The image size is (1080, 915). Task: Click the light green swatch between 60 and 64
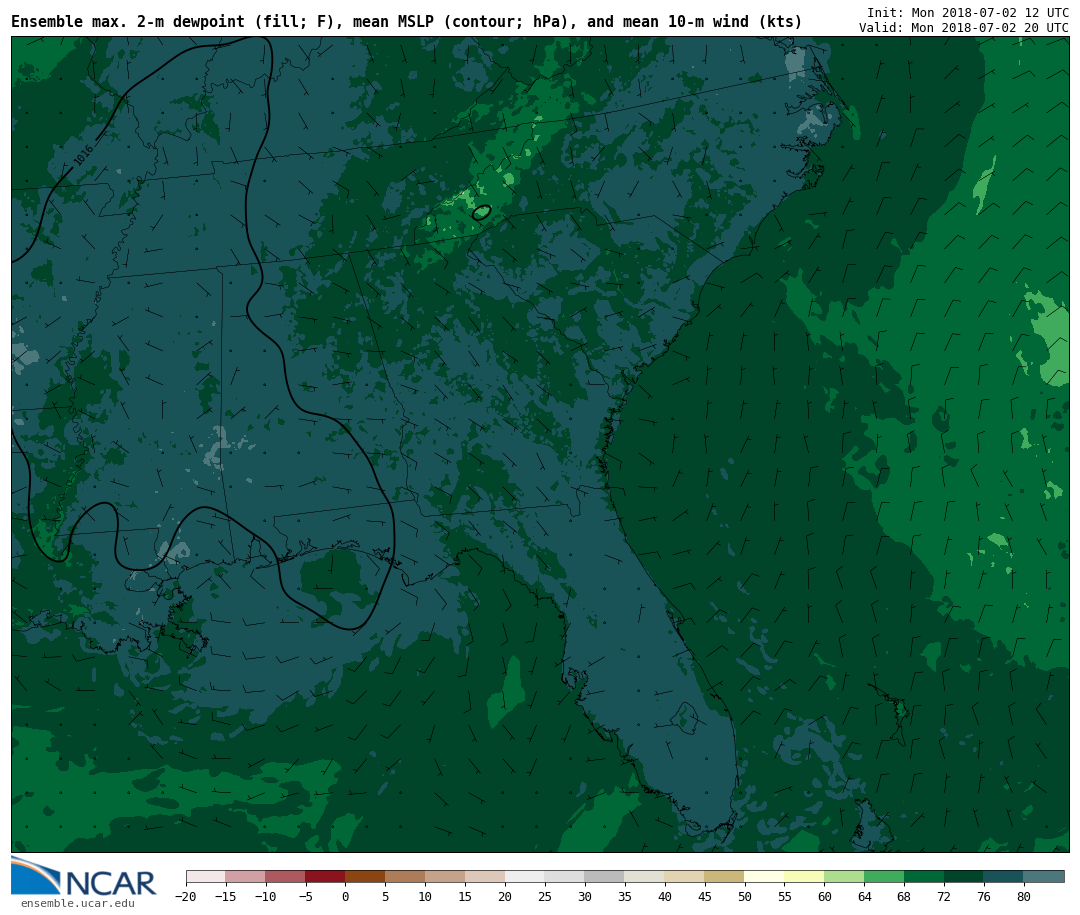[x=844, y=876]
